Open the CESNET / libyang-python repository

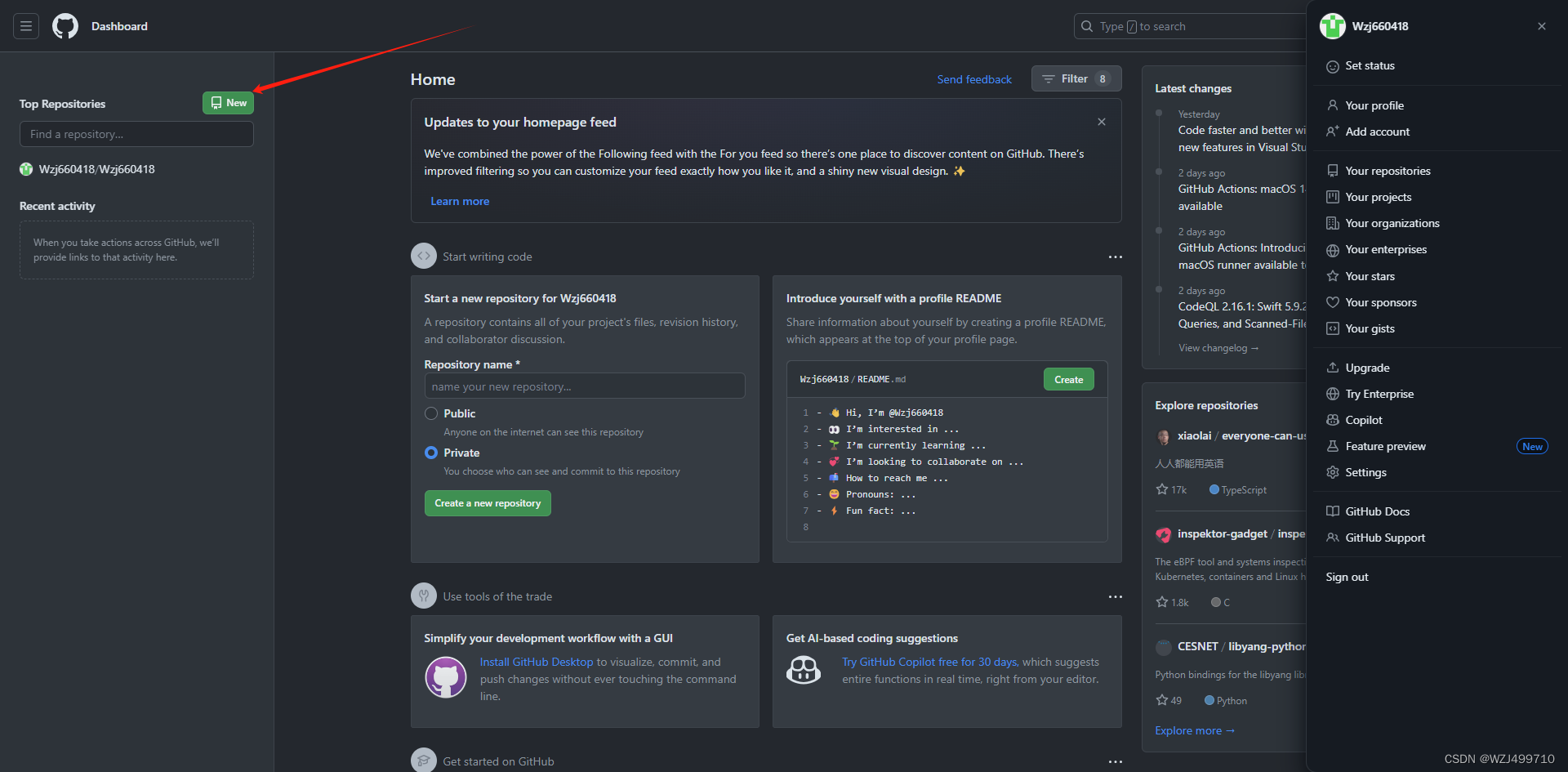click(1241, 646)
